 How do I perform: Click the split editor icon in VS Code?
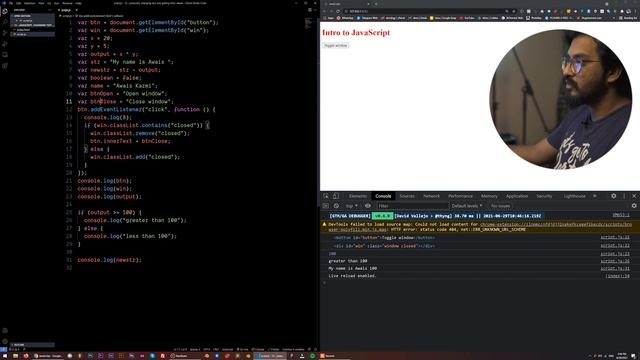tap(310, 10)
